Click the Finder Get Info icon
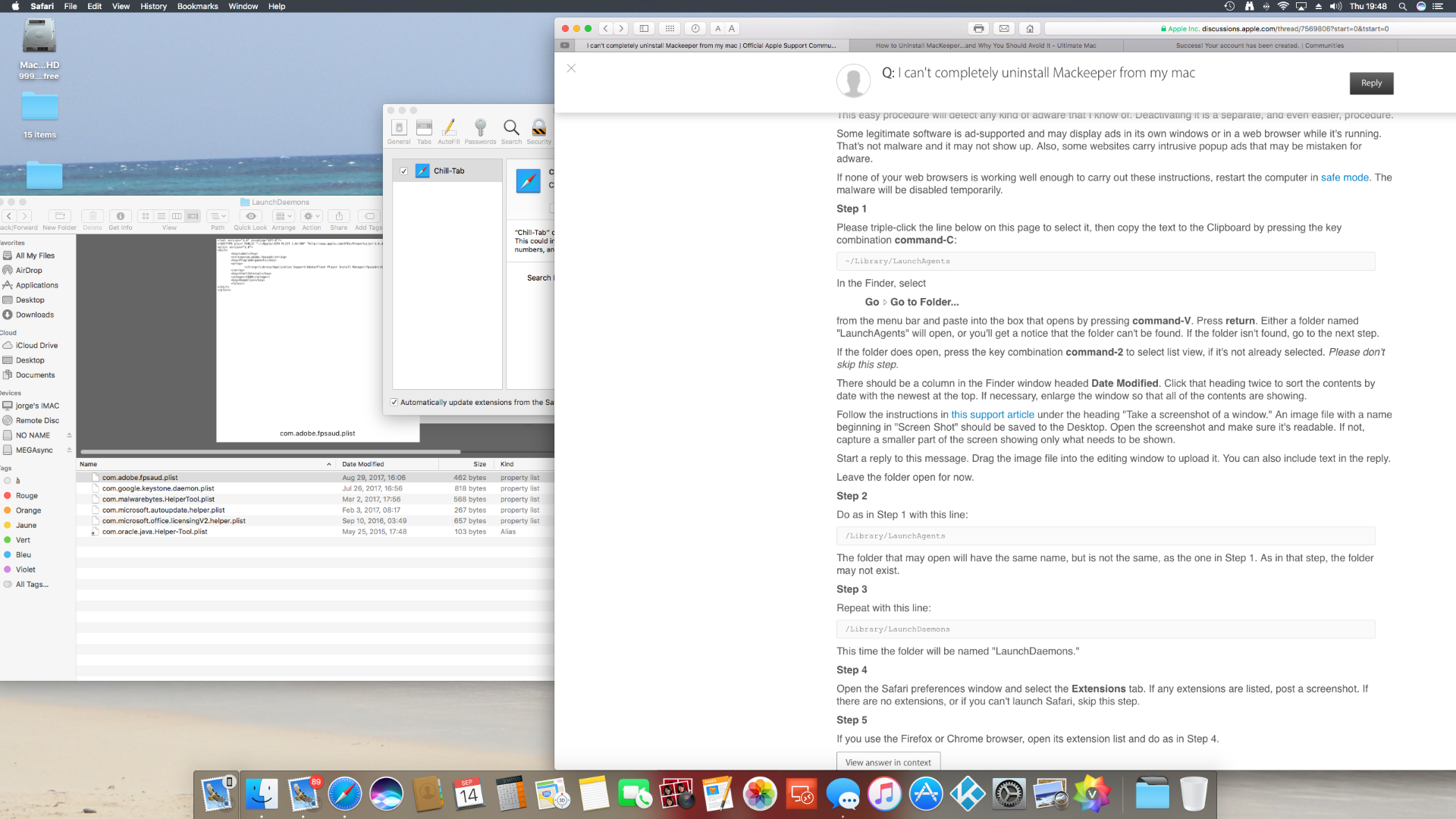Screen dimensions: 1456x819 (x=120, y=216)
